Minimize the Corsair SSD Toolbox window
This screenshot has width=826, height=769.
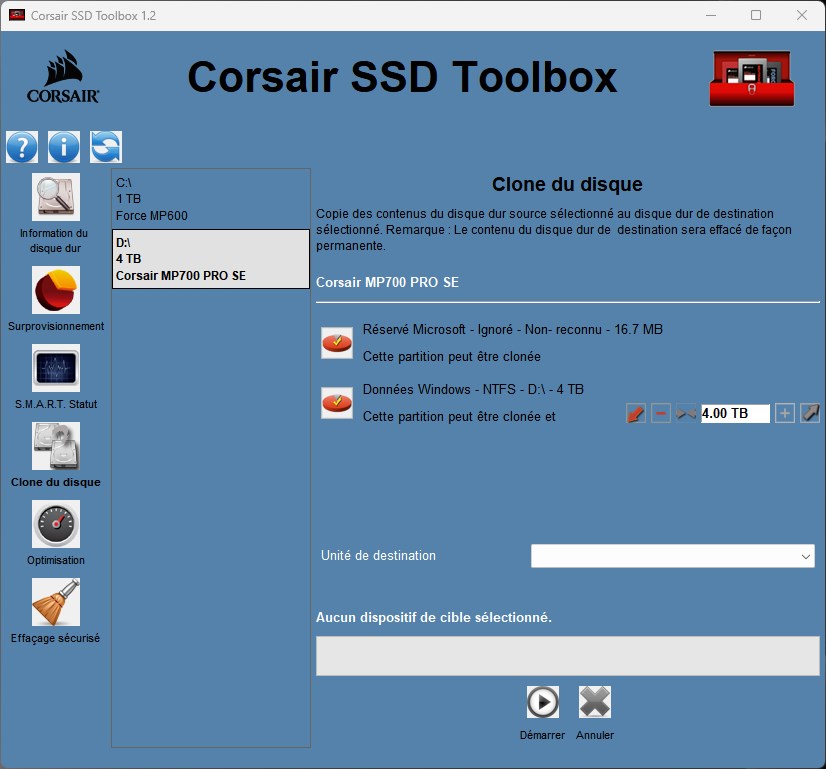click(x=711, y=15)
